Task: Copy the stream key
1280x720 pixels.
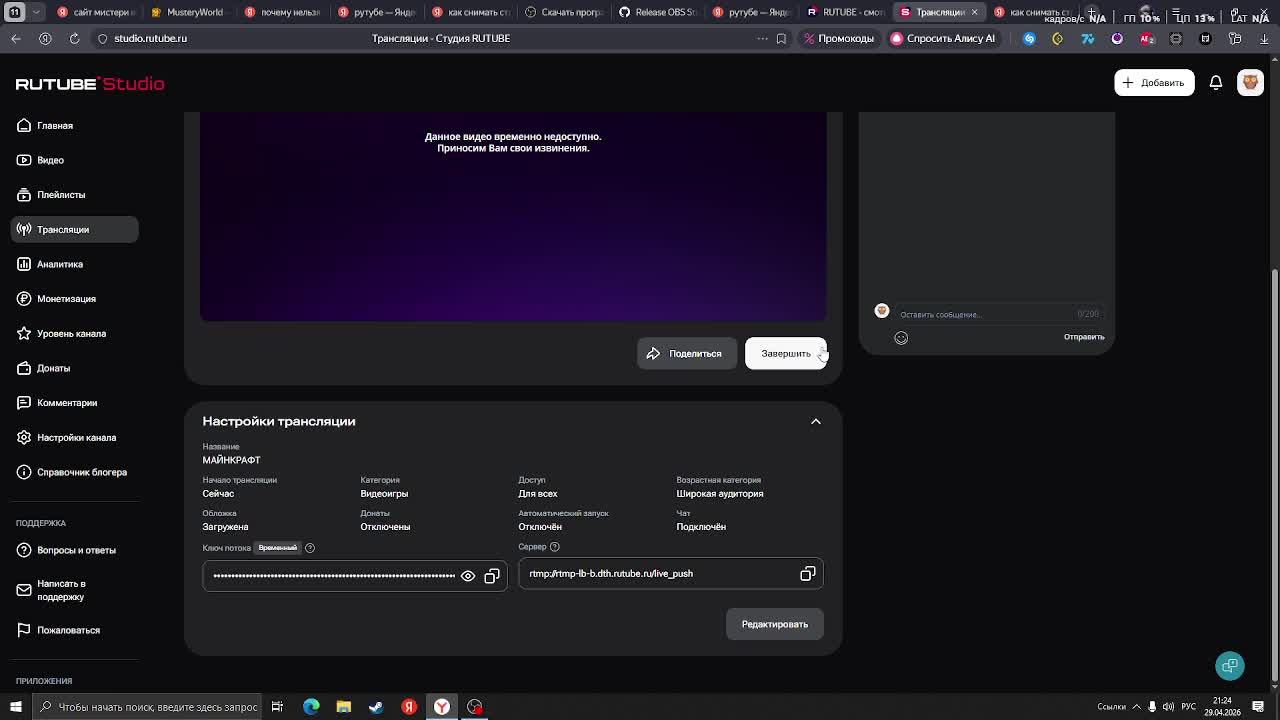Action: point(492,576)
